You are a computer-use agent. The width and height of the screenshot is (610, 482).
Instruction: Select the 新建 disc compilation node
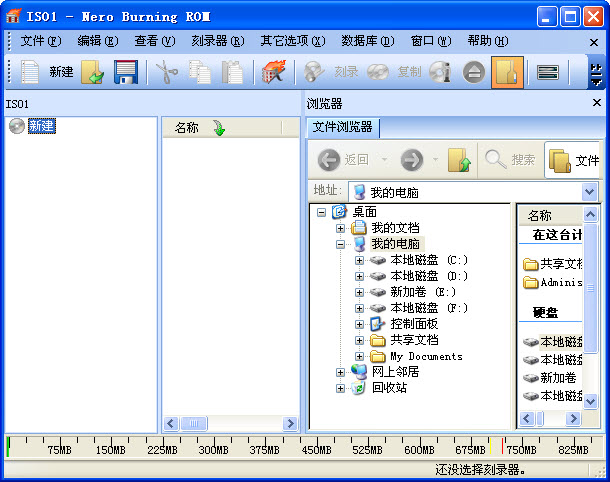click(x=42, y=126)
